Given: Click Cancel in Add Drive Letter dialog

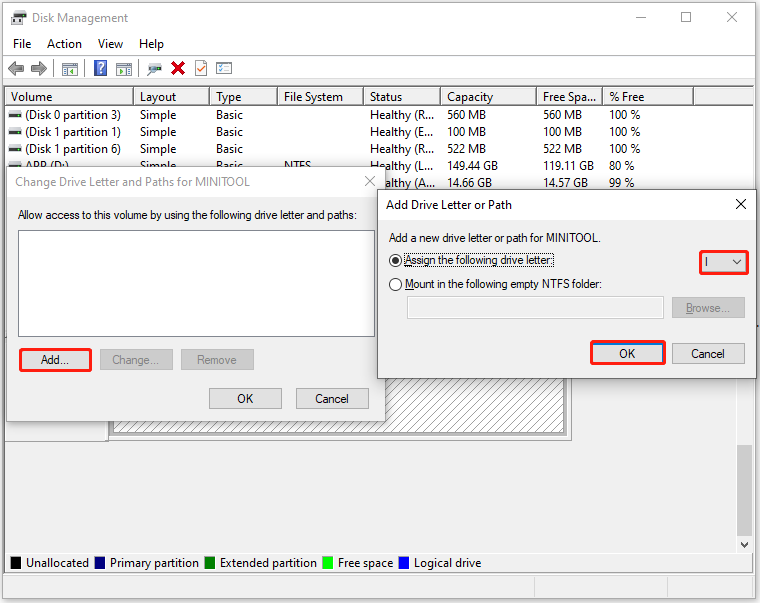Looking at the screenshot, I should point(708,353).
